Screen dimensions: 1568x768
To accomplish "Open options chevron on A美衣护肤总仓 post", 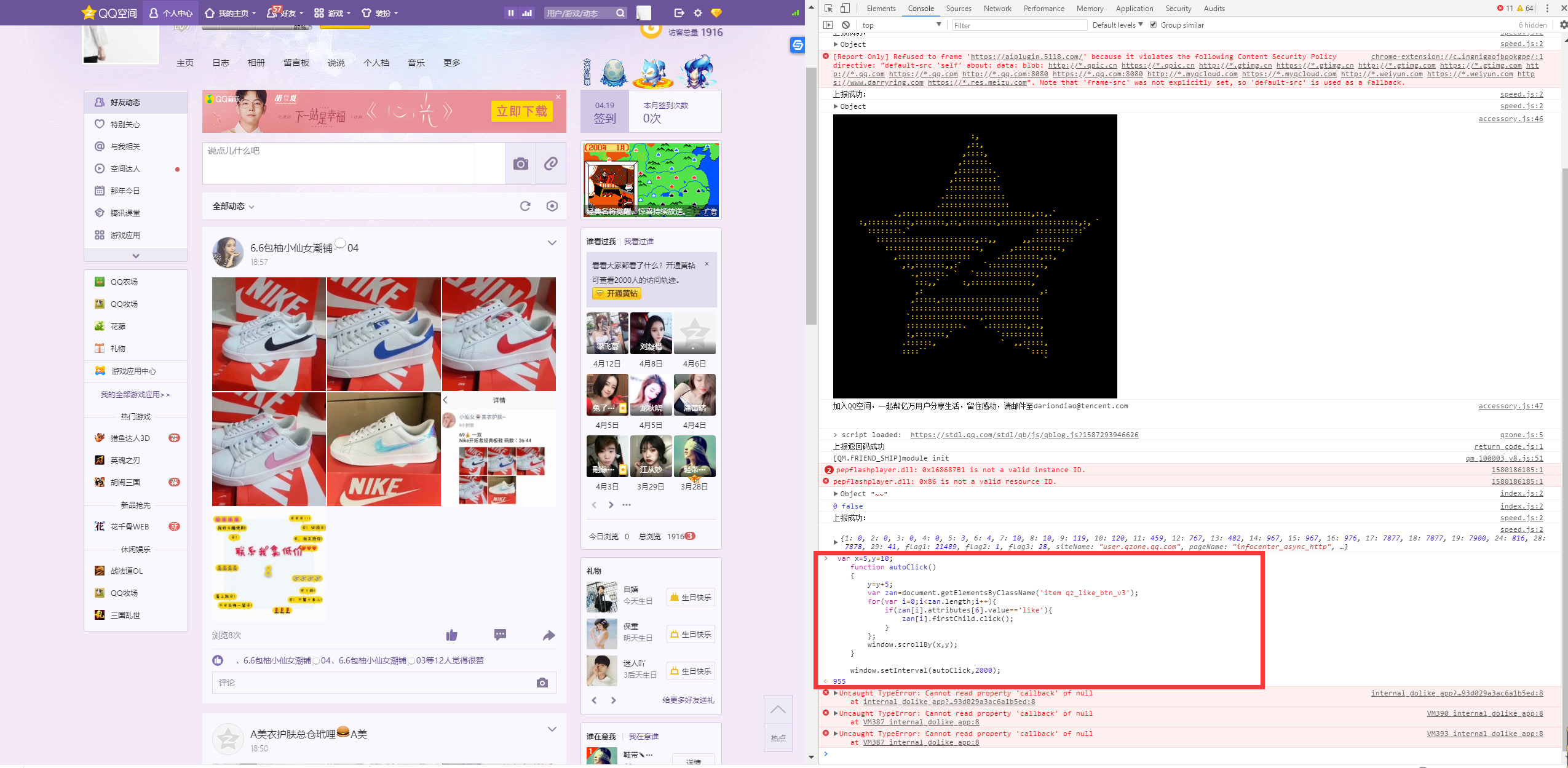I will coord(552,729).
